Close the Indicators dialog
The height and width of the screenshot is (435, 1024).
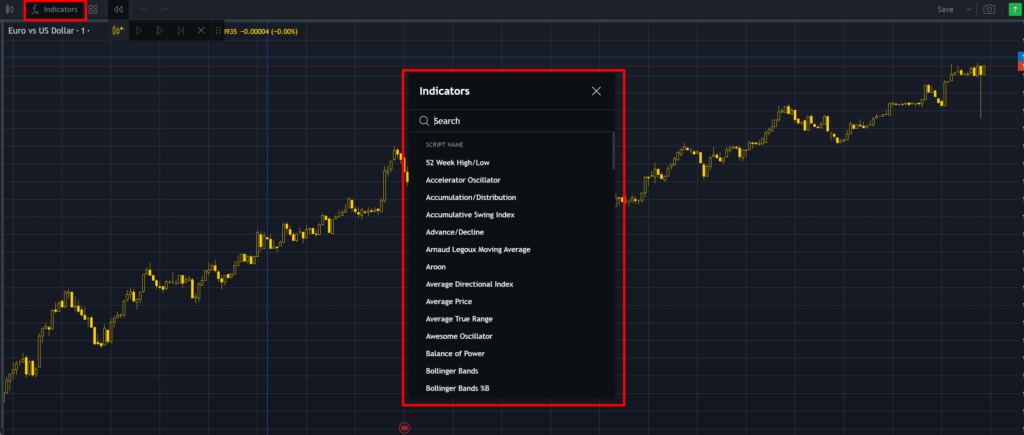tap(596, 91)
